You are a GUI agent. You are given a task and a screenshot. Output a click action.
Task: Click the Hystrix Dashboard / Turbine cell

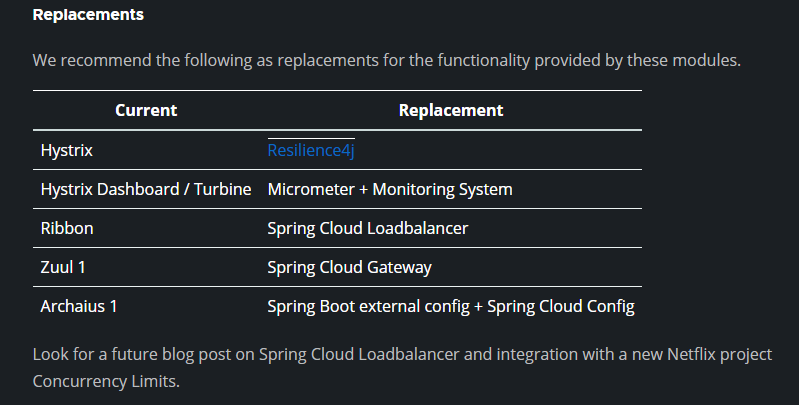click(x=146, y=189)
